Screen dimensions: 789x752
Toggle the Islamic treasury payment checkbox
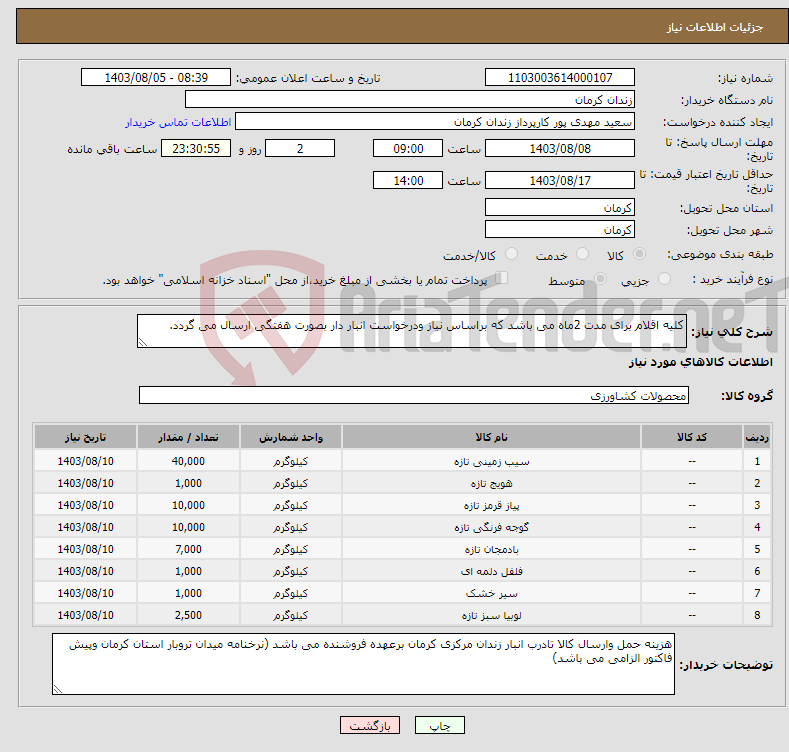pos(502,277)
